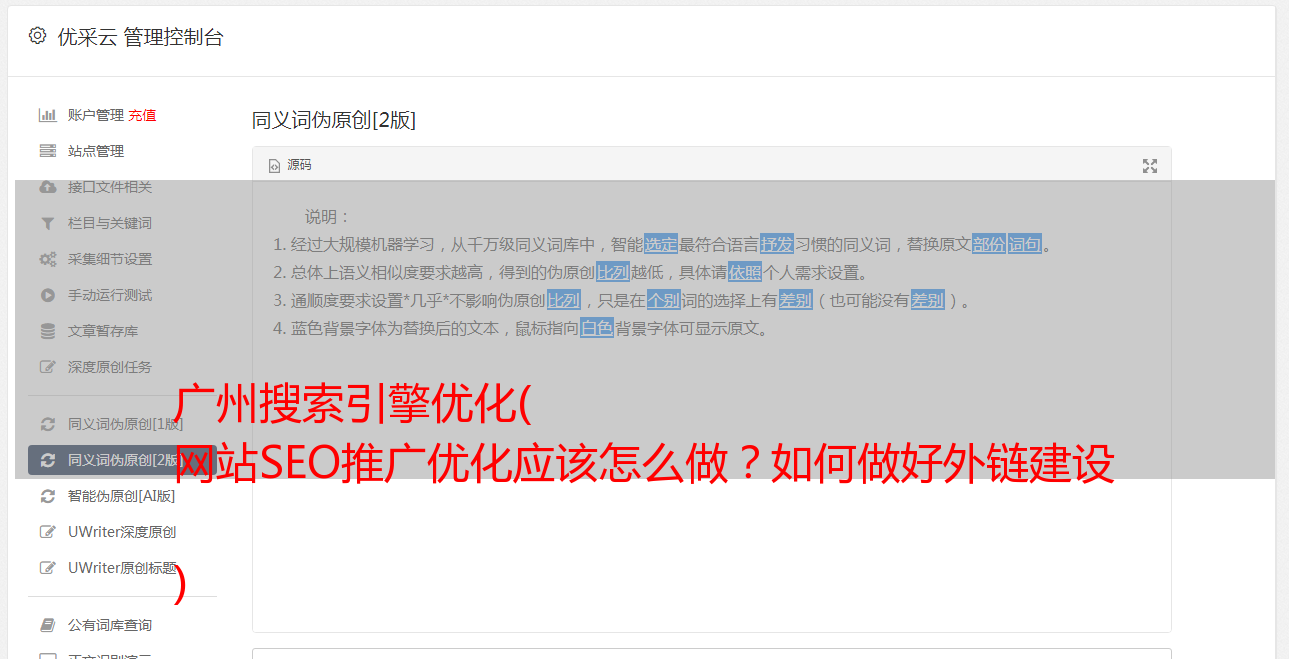Click the 源码 source code button
The width and height of the screenshot is (1289, 659).
290,165
